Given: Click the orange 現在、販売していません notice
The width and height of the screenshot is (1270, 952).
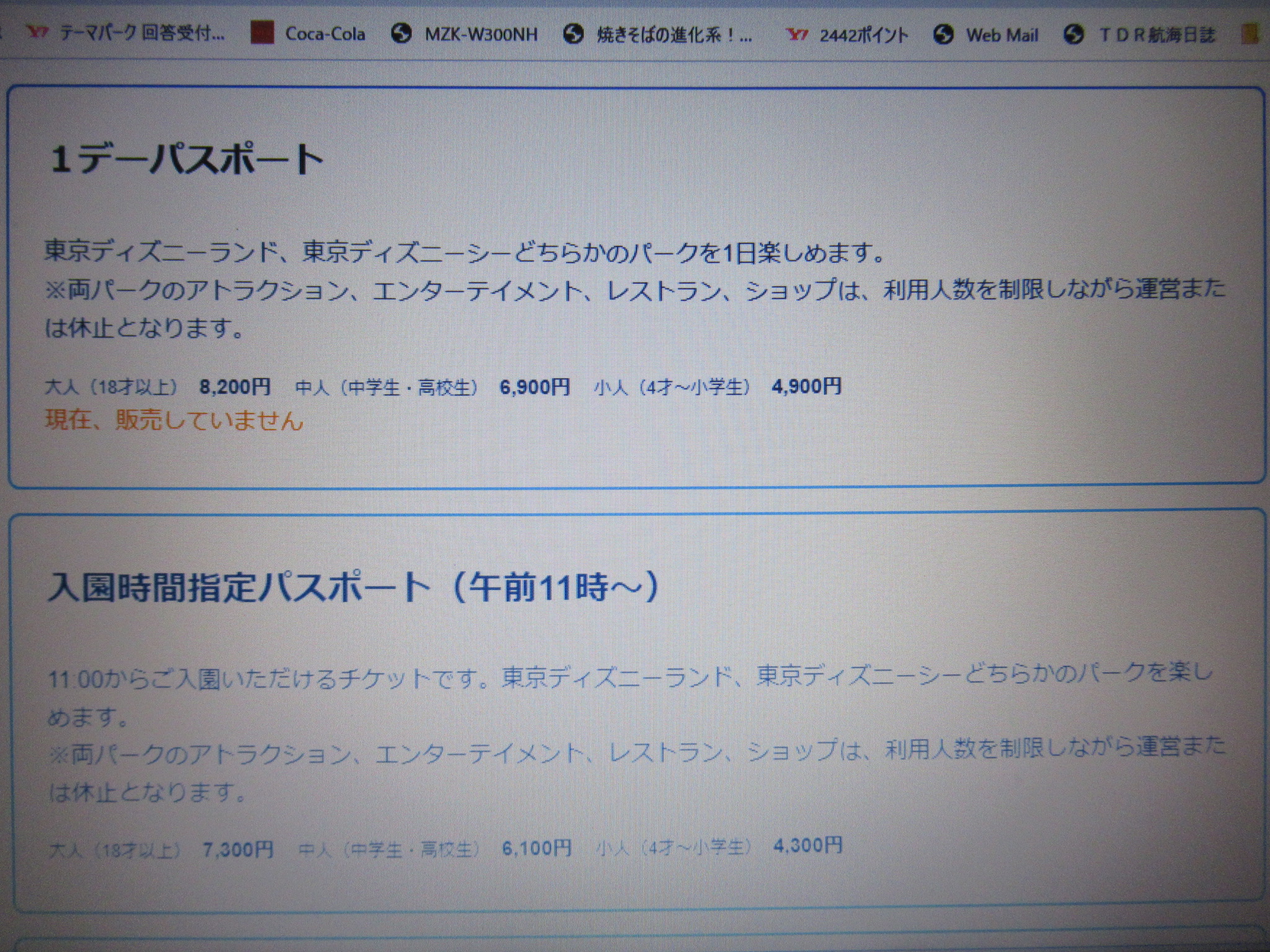Looking at the screenshot, I should click(x=174, y=421).
